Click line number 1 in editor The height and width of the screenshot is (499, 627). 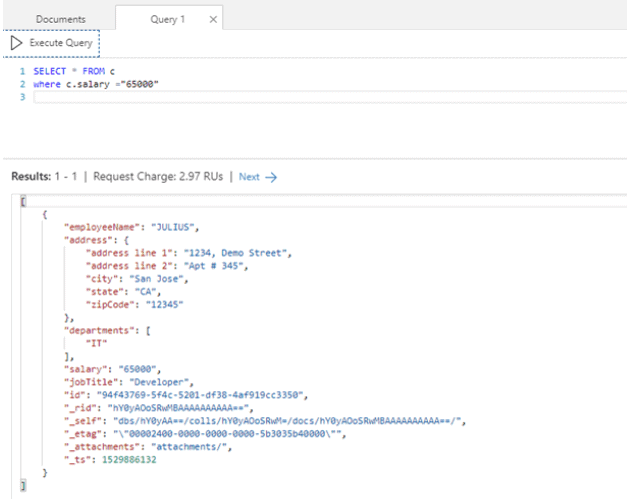22,71
